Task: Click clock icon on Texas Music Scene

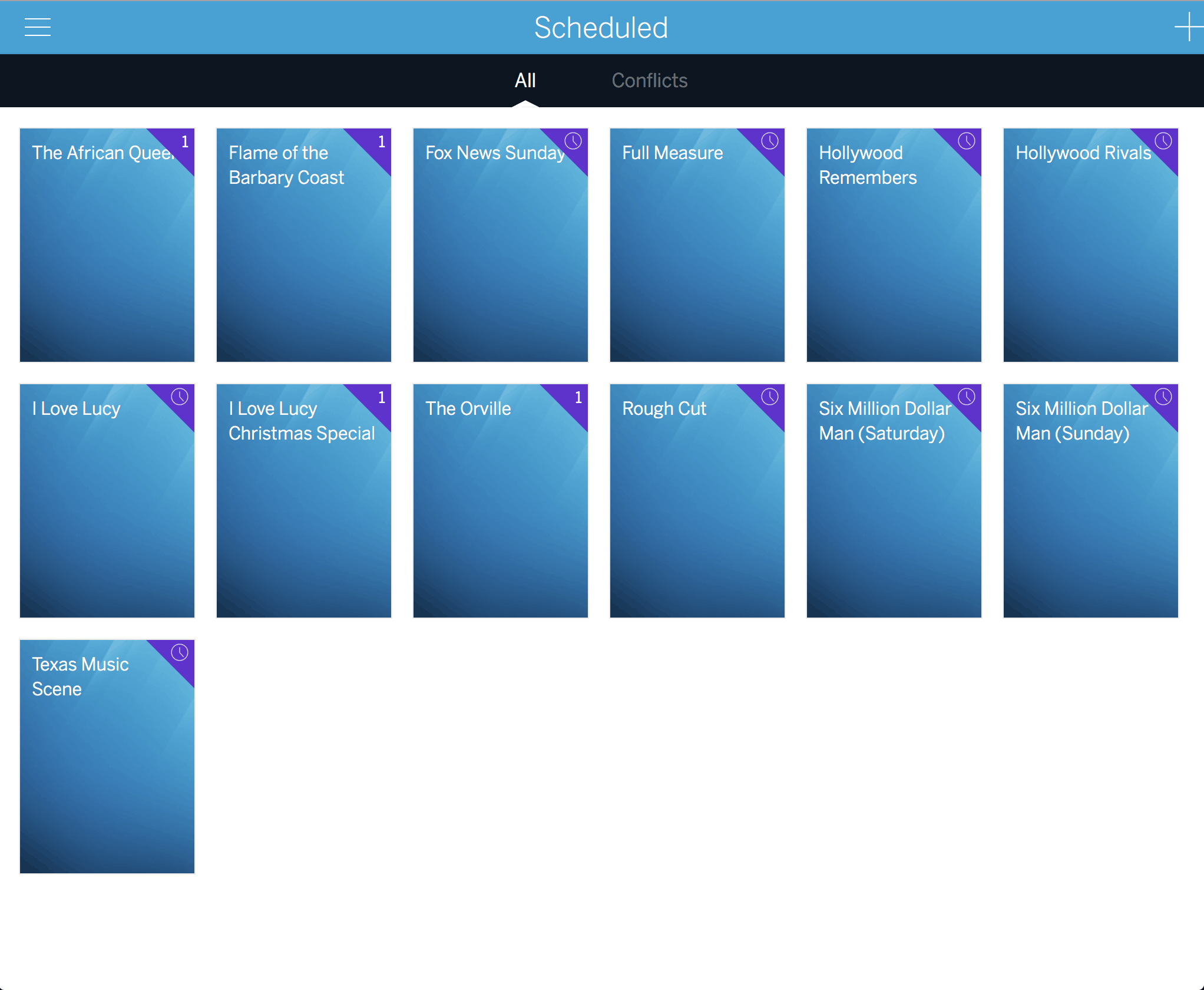Action: 180,652
